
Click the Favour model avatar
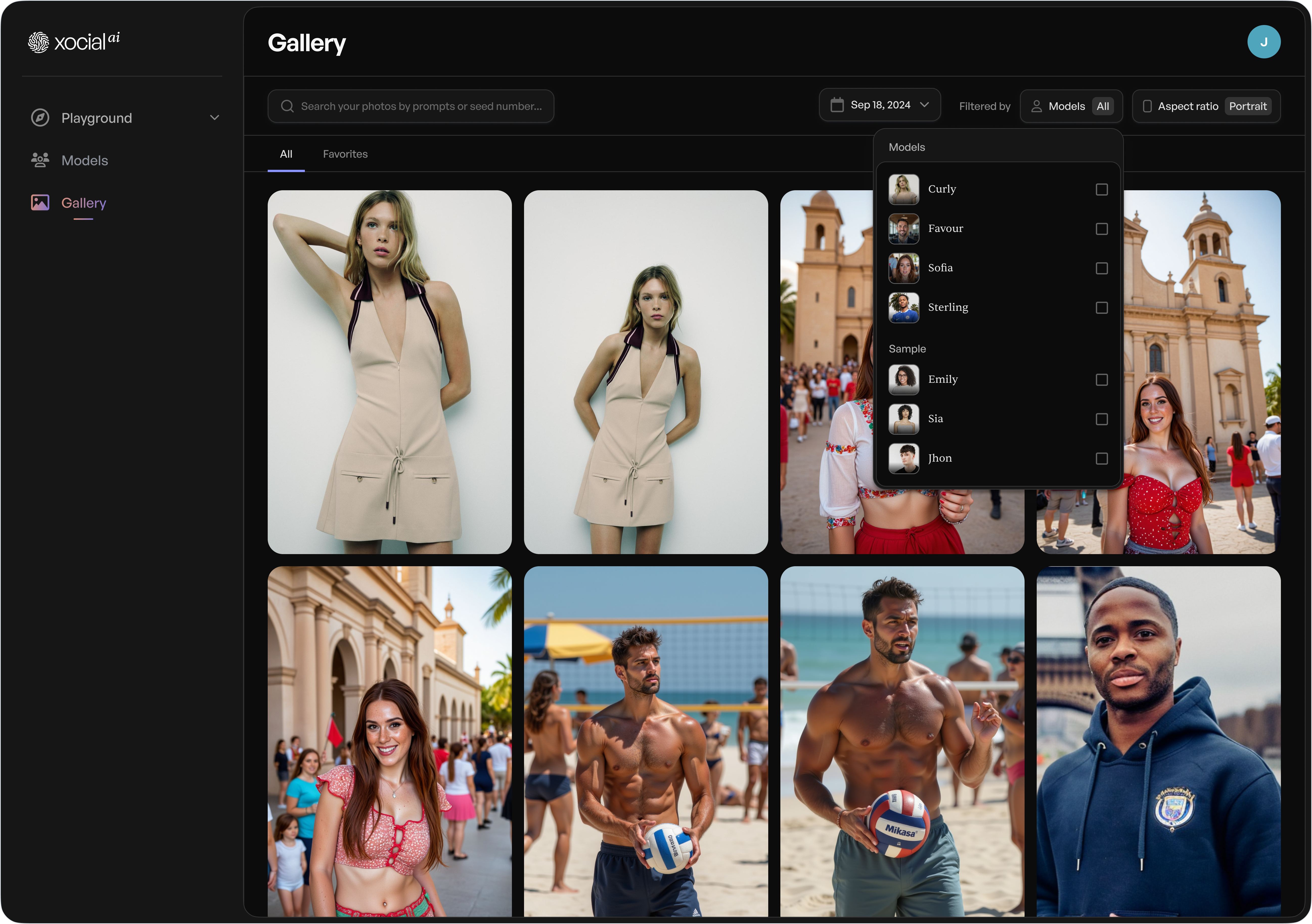tap(904, 228)
